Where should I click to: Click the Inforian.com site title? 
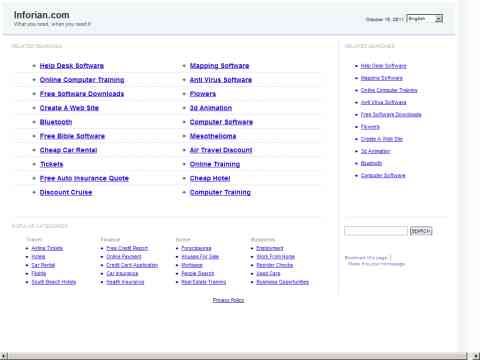pyautogui.click(x=41, y=15)
